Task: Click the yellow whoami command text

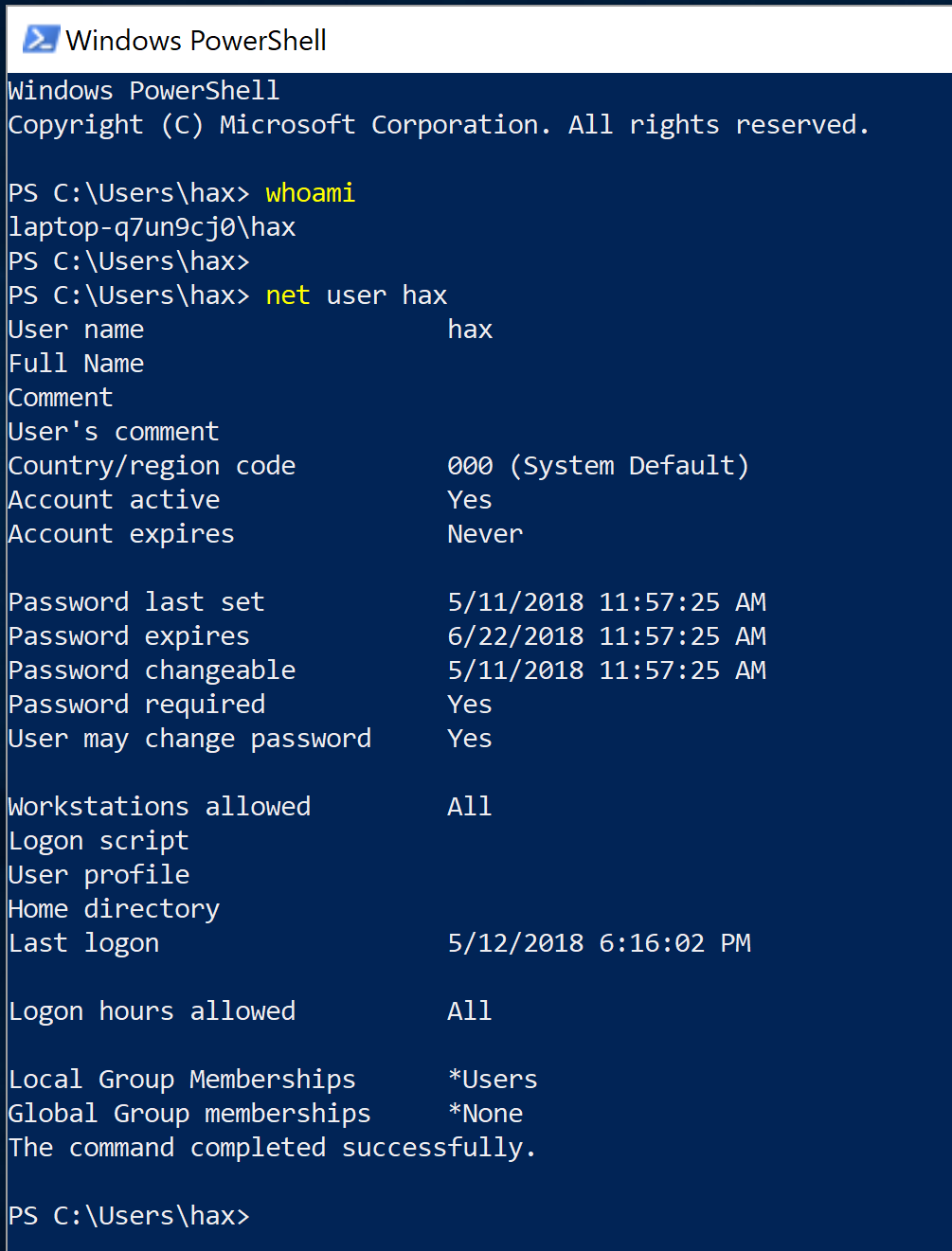Action: (310, 192)
